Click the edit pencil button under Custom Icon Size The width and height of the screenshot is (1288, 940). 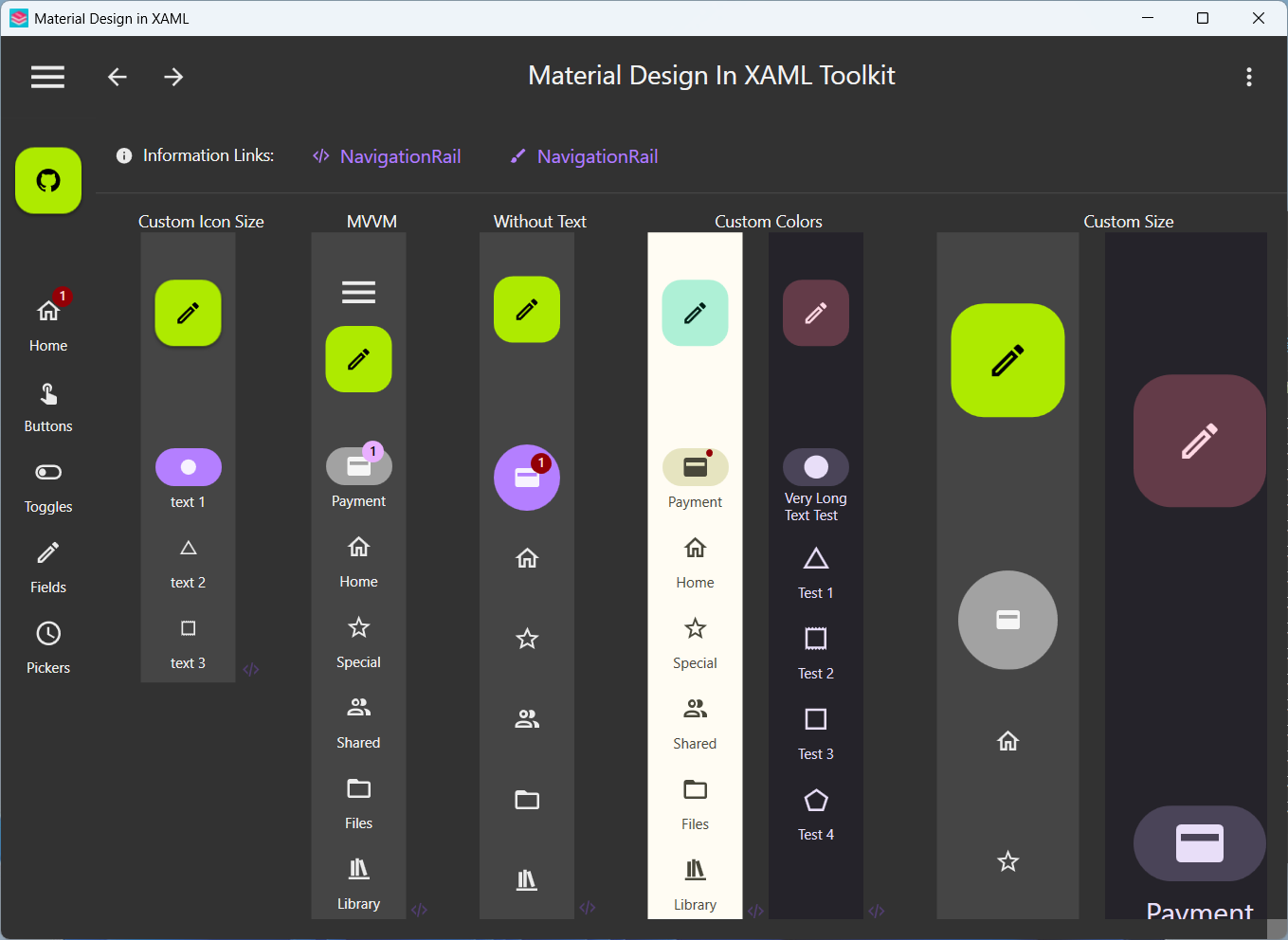(x=189, y=313)
